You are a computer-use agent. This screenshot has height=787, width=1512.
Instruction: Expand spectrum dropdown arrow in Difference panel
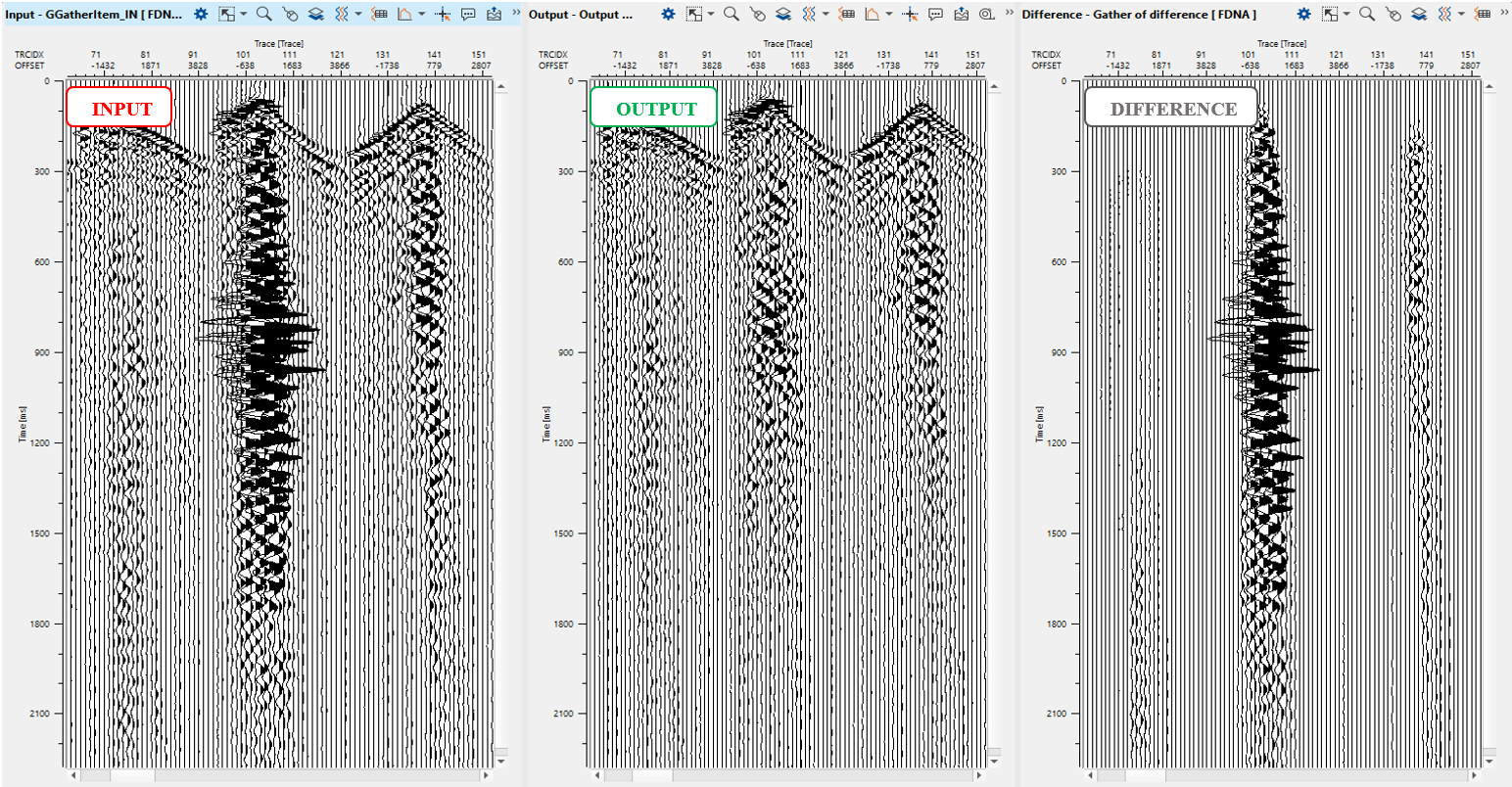(x=1506, y=14)
